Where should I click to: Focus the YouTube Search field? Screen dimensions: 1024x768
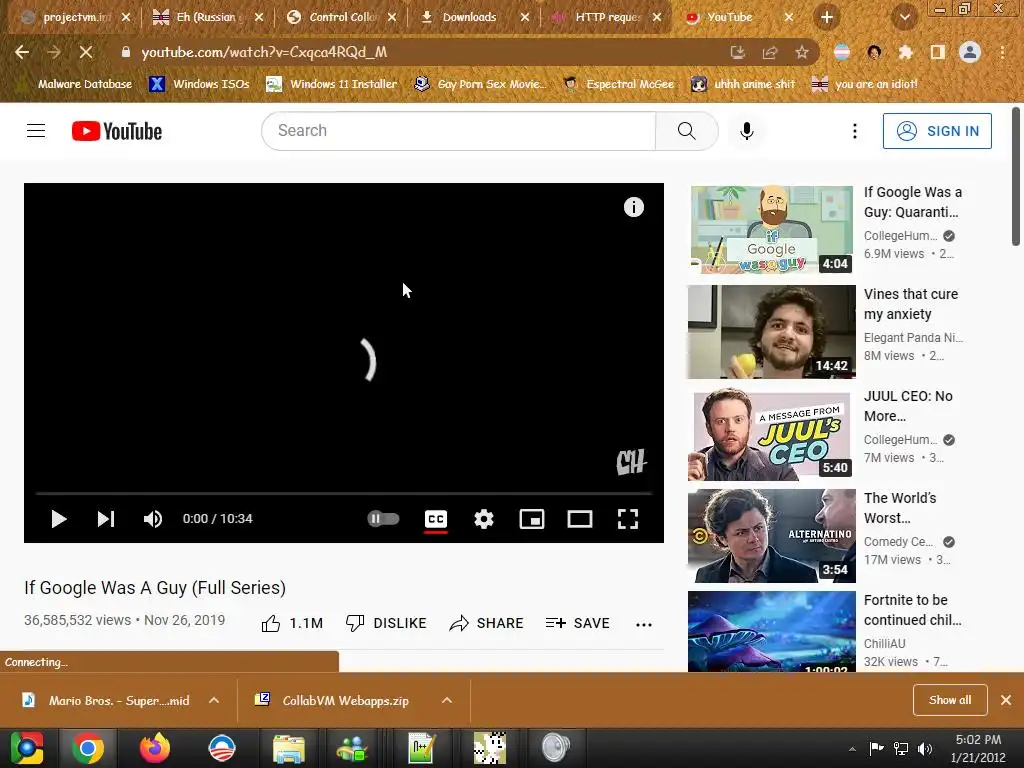click(x=458, y=131)
